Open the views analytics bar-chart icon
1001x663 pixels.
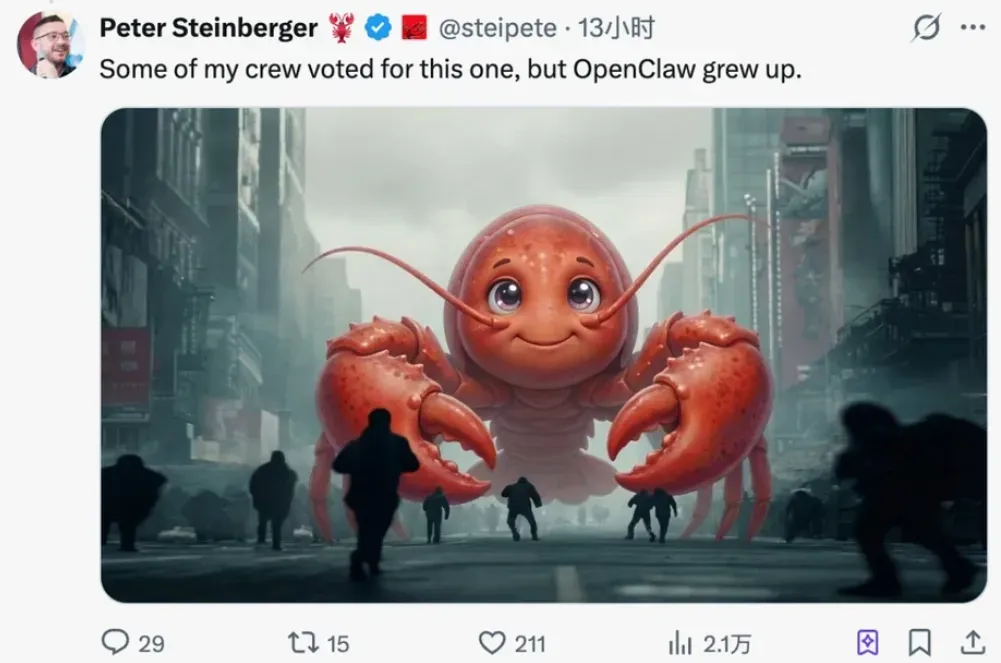click(680, 643)
